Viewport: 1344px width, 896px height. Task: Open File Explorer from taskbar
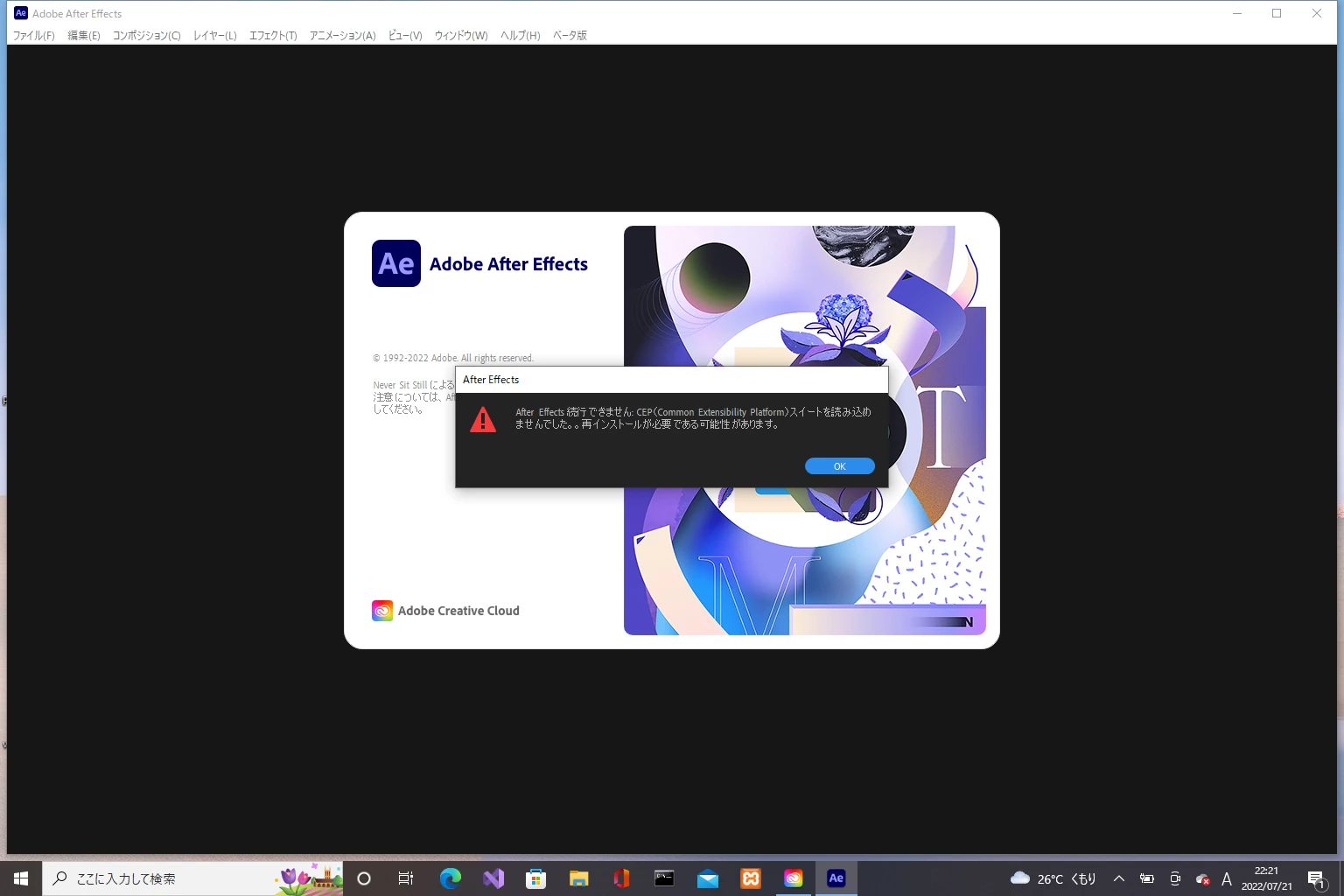[x=578, y=878]
